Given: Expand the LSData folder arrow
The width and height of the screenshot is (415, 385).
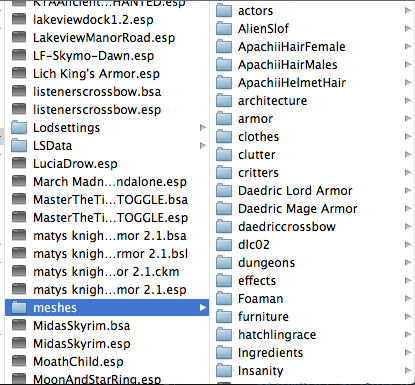Looking at the screenshot, I should coord(203,145).
